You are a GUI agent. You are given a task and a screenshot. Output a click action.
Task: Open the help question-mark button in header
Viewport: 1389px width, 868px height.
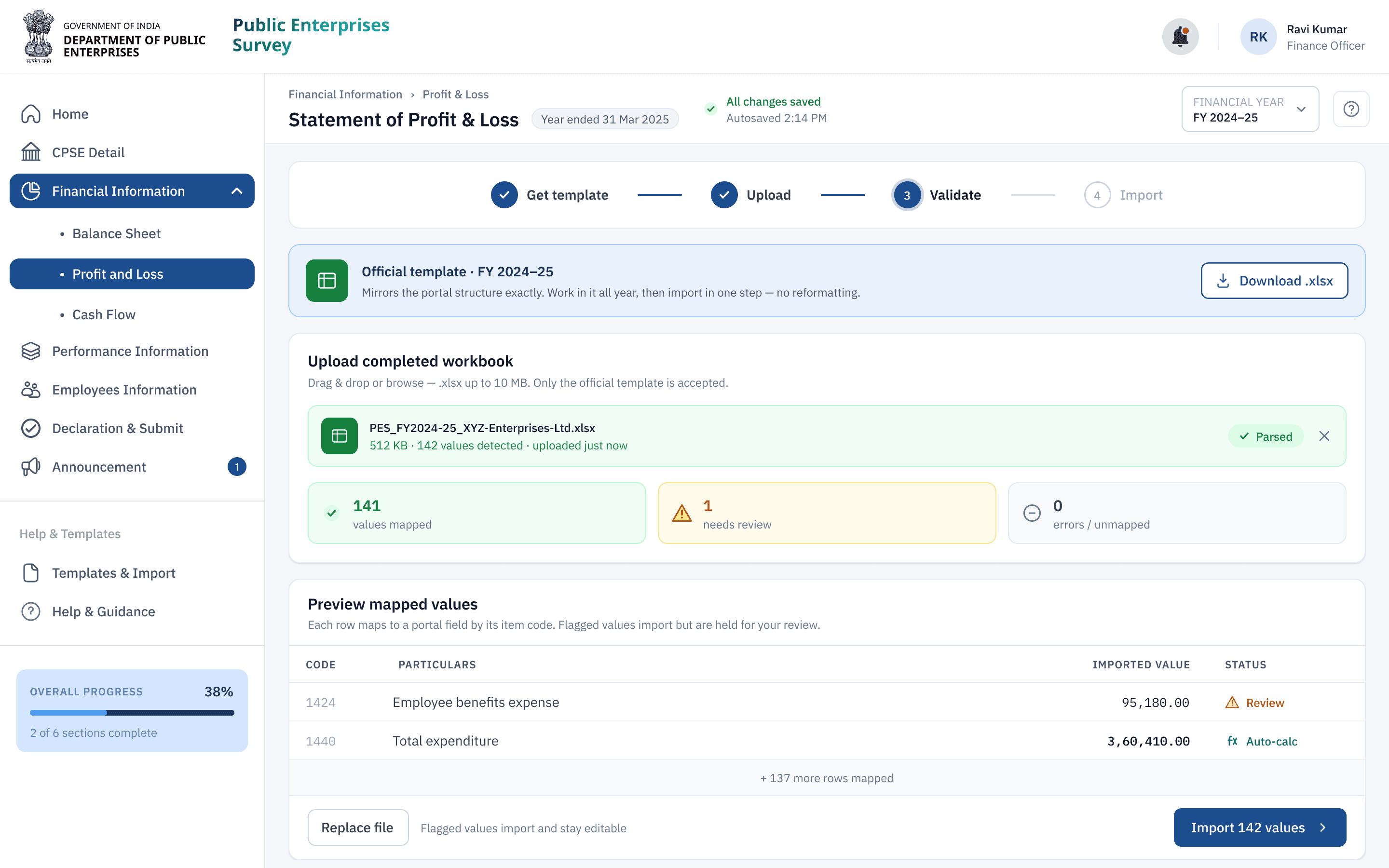(1351, 109)
